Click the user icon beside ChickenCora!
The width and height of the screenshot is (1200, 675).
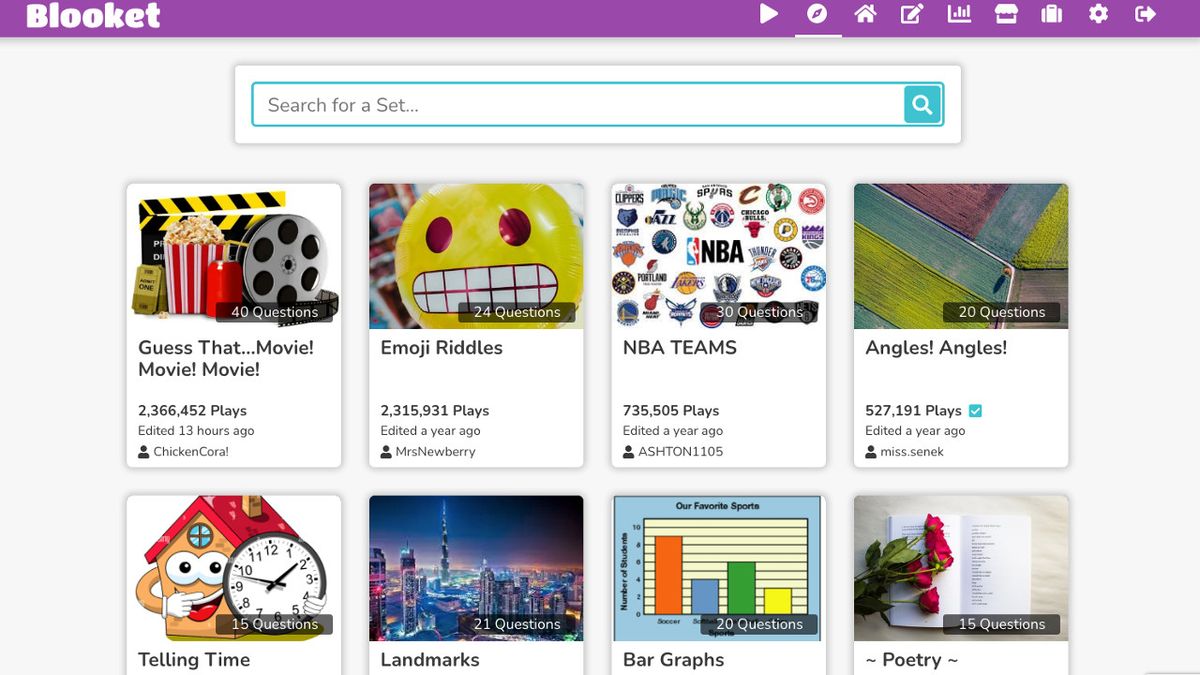coord(142,451)
